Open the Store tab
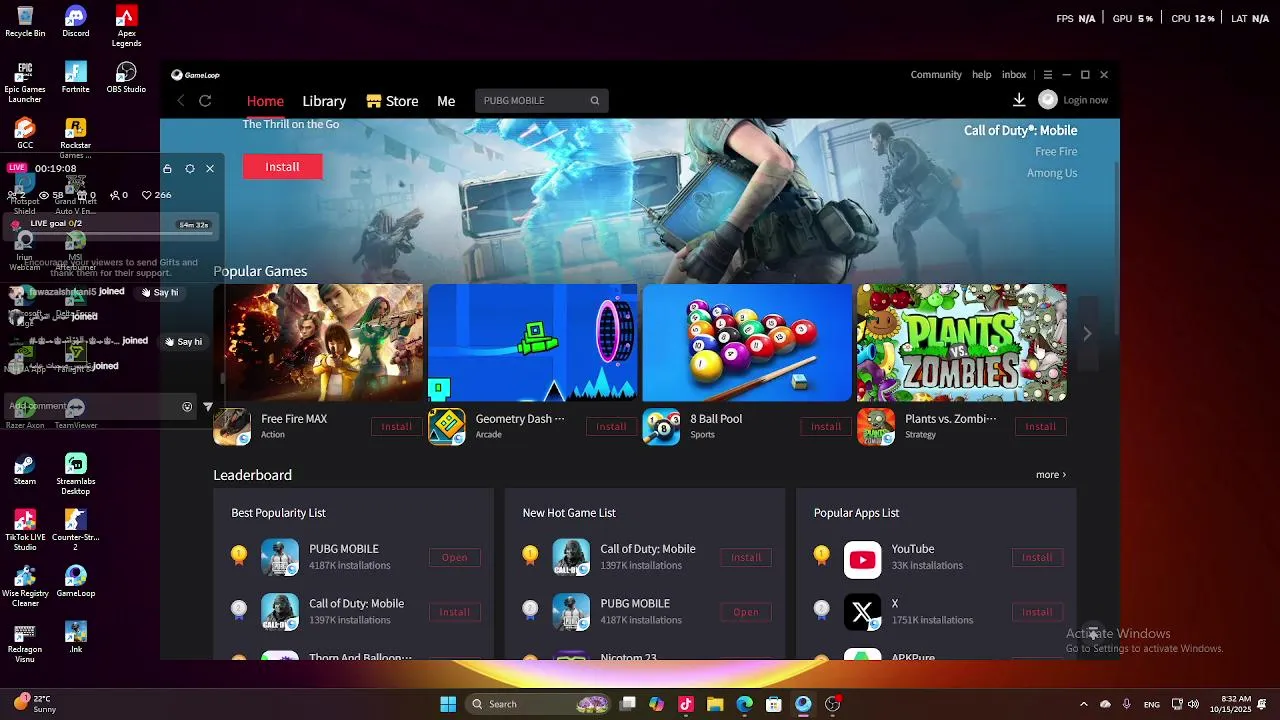This screenshot has height=720, width=1280. point(392,101)
